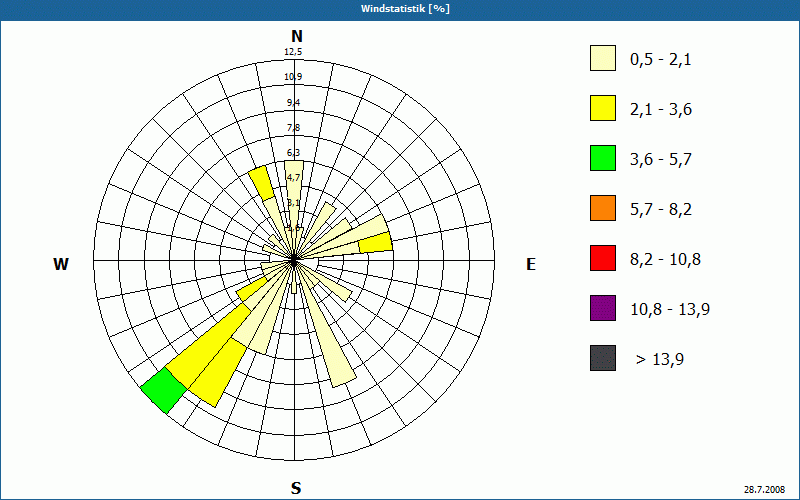800x500 pixels.
Task: Select the dark gray > 13,9 legend swatch
Action: point(603,358)
